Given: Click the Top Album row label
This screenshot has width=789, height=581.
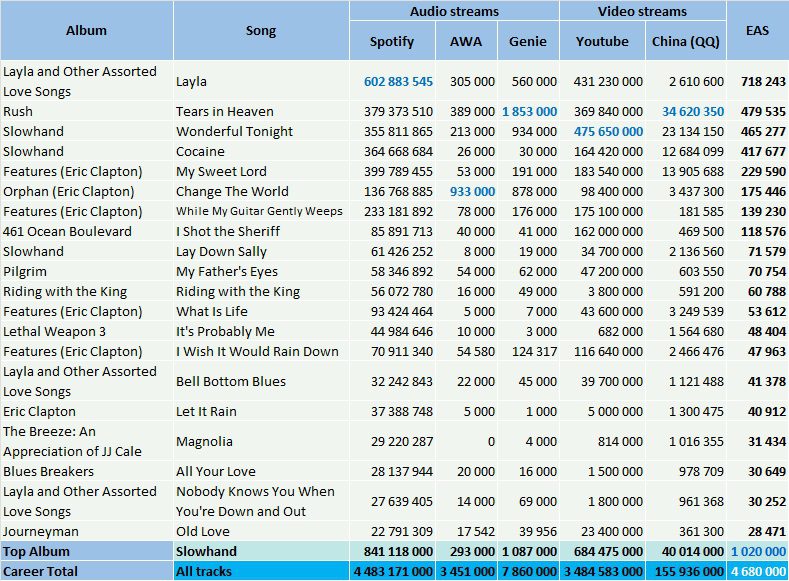Looking at the screenshot, I should pos(87,551).
